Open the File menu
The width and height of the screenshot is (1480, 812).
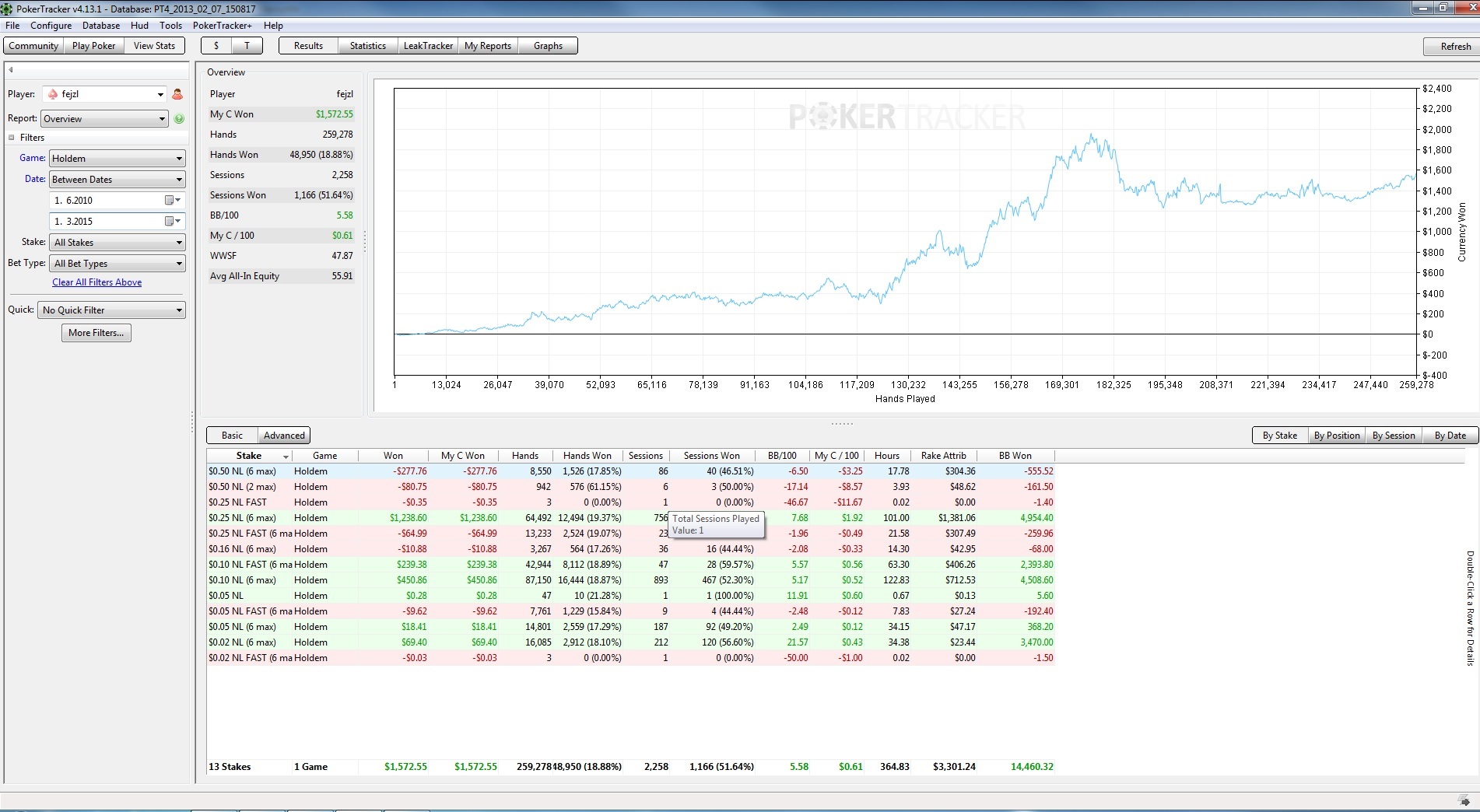(12, 26)
